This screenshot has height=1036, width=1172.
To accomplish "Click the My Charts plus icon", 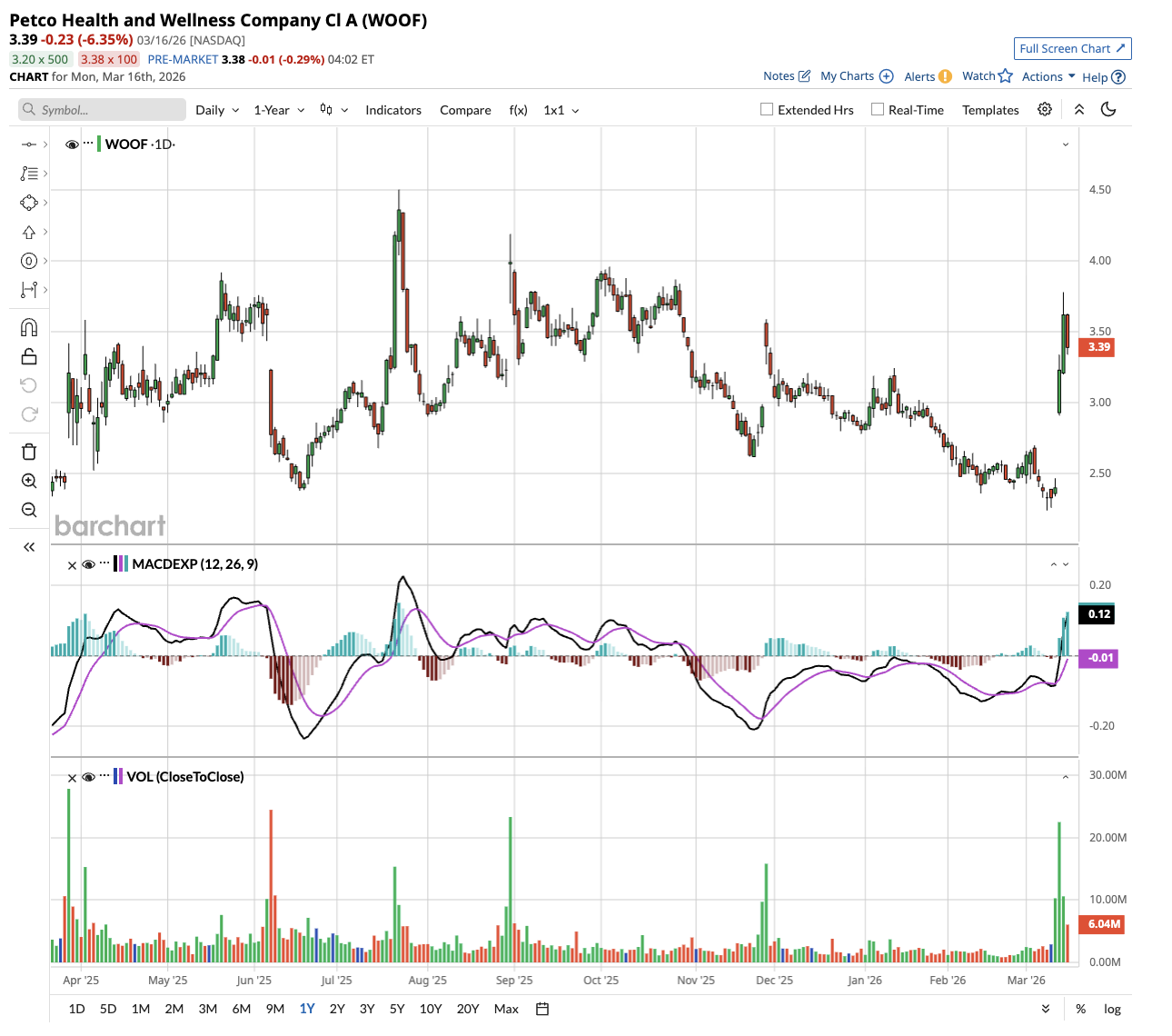I will tap(887, 76).
